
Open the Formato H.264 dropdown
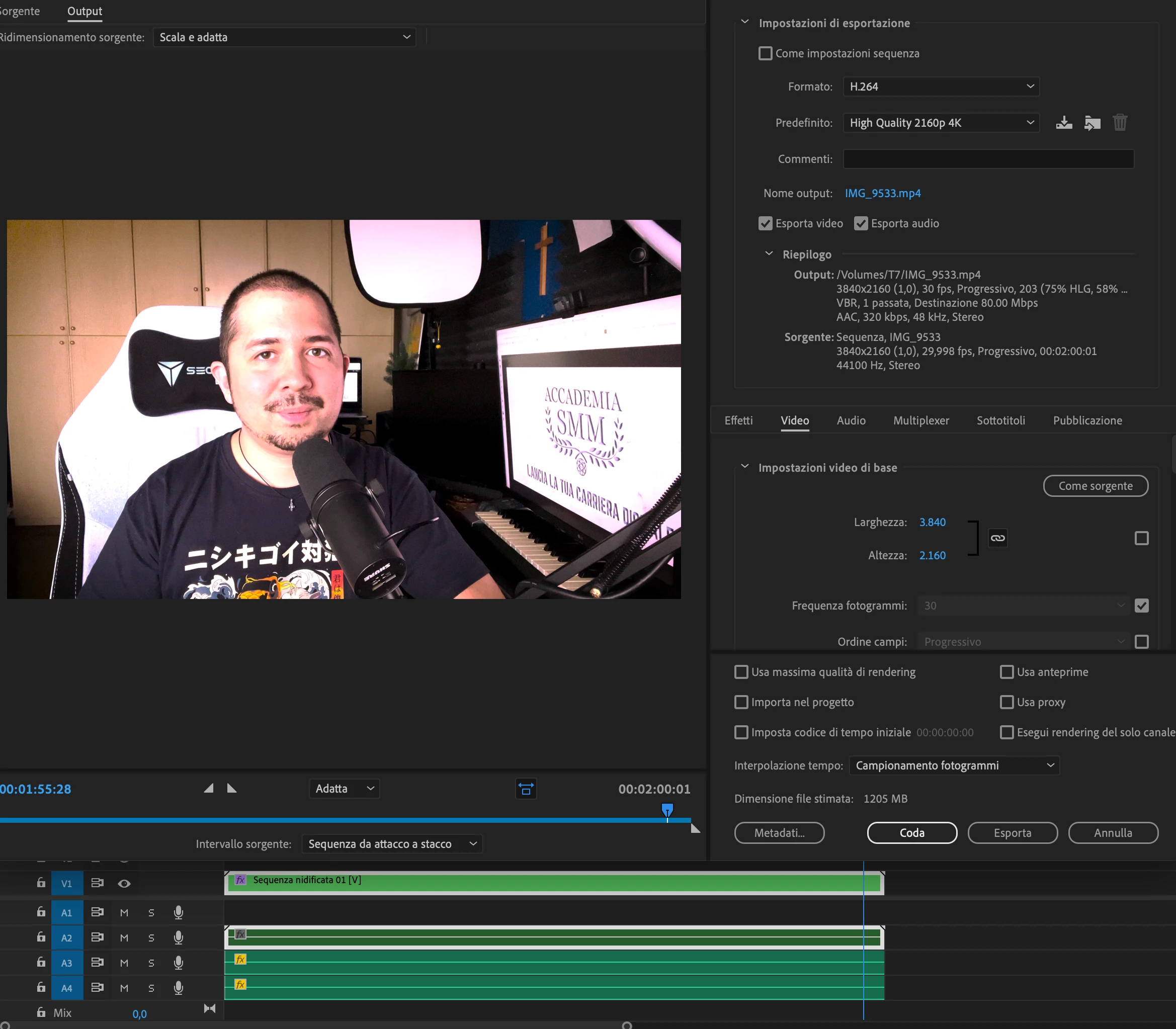(941, 87)
